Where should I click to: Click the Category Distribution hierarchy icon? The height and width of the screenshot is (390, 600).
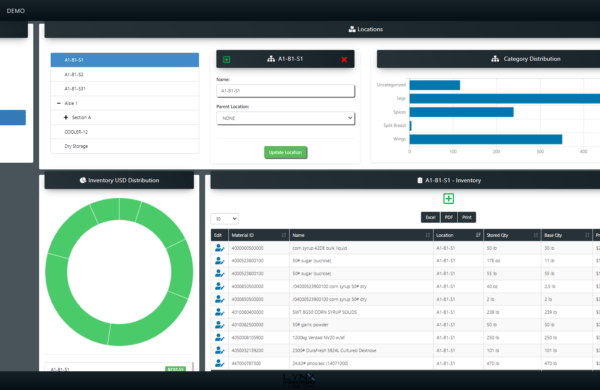[x=495, y=59]
